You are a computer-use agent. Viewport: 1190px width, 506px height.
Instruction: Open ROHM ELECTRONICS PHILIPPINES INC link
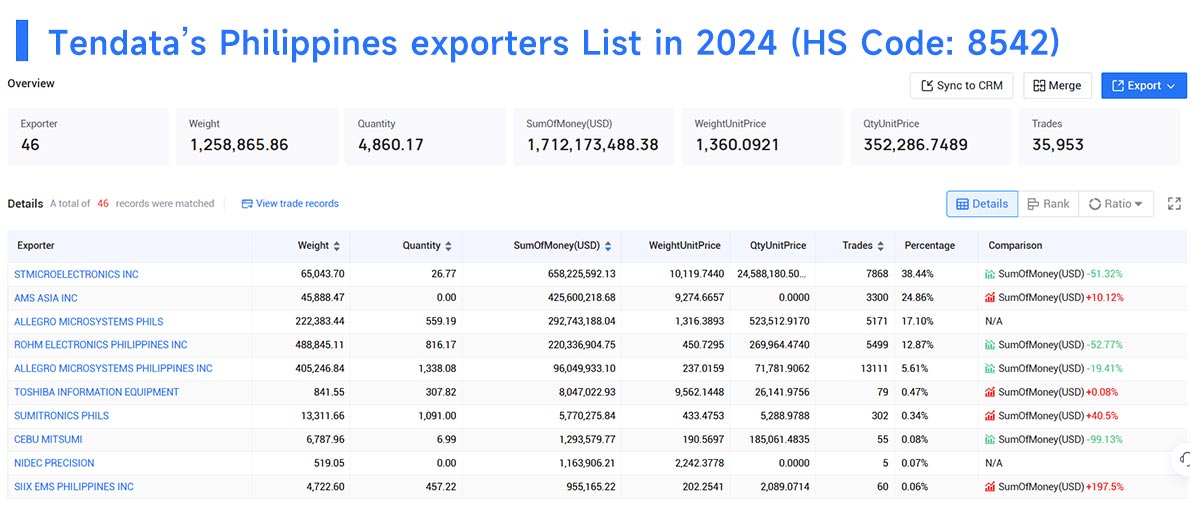pyautogui.click(x=100, y=344)
